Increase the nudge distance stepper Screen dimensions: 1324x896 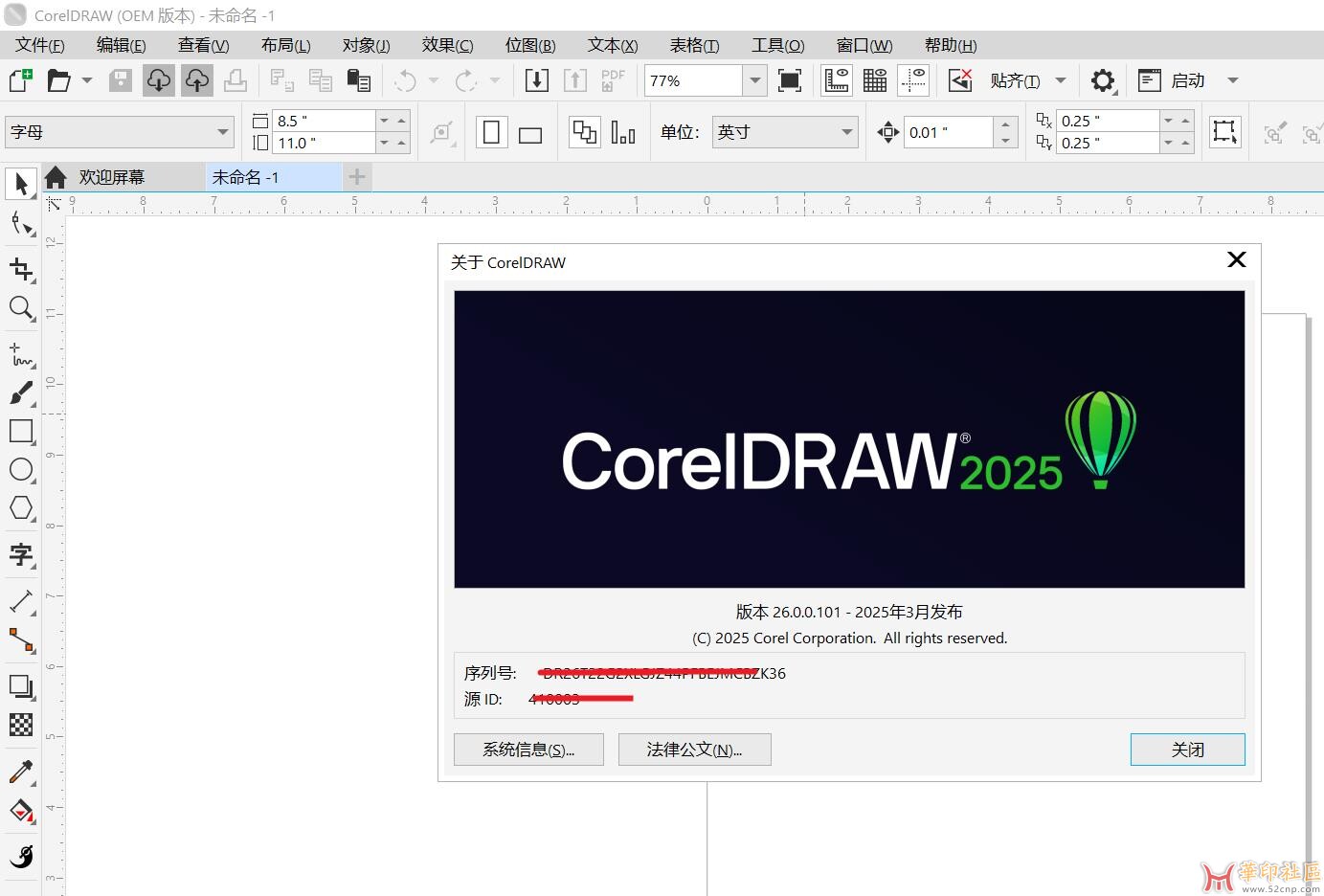(1005, 124)
